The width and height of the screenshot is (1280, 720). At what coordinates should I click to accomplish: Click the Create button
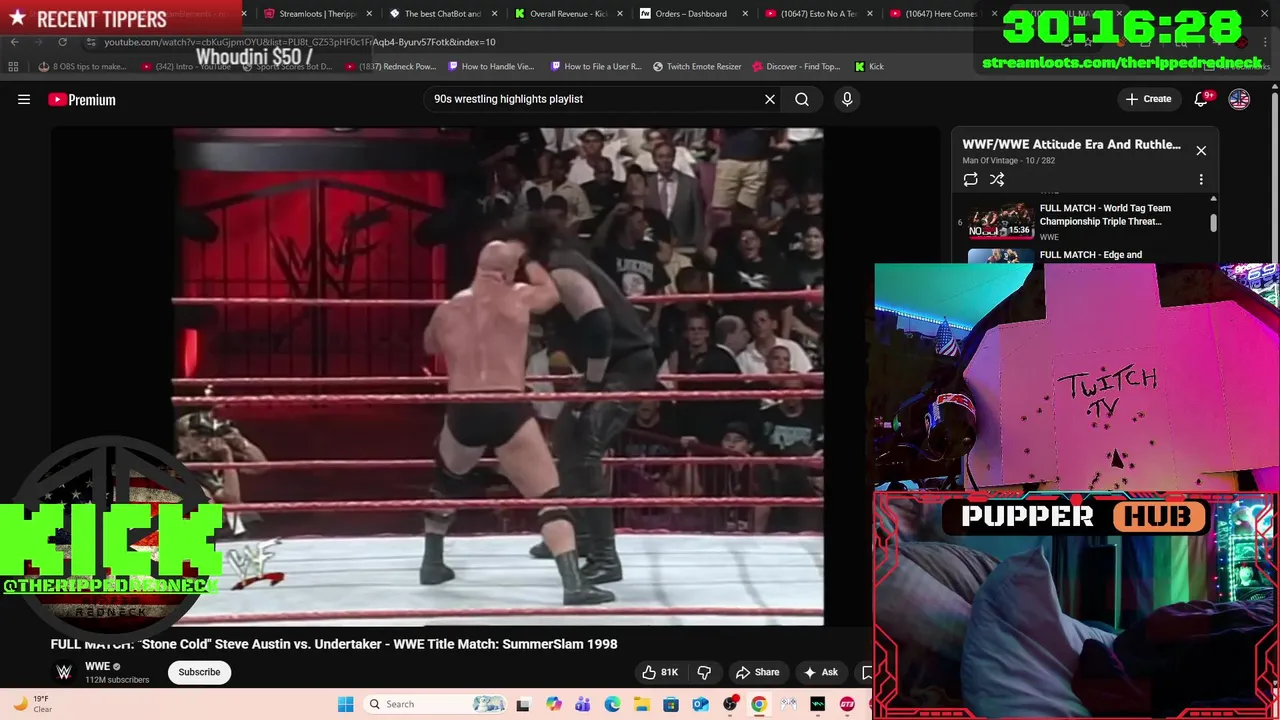click(1148, 99)
